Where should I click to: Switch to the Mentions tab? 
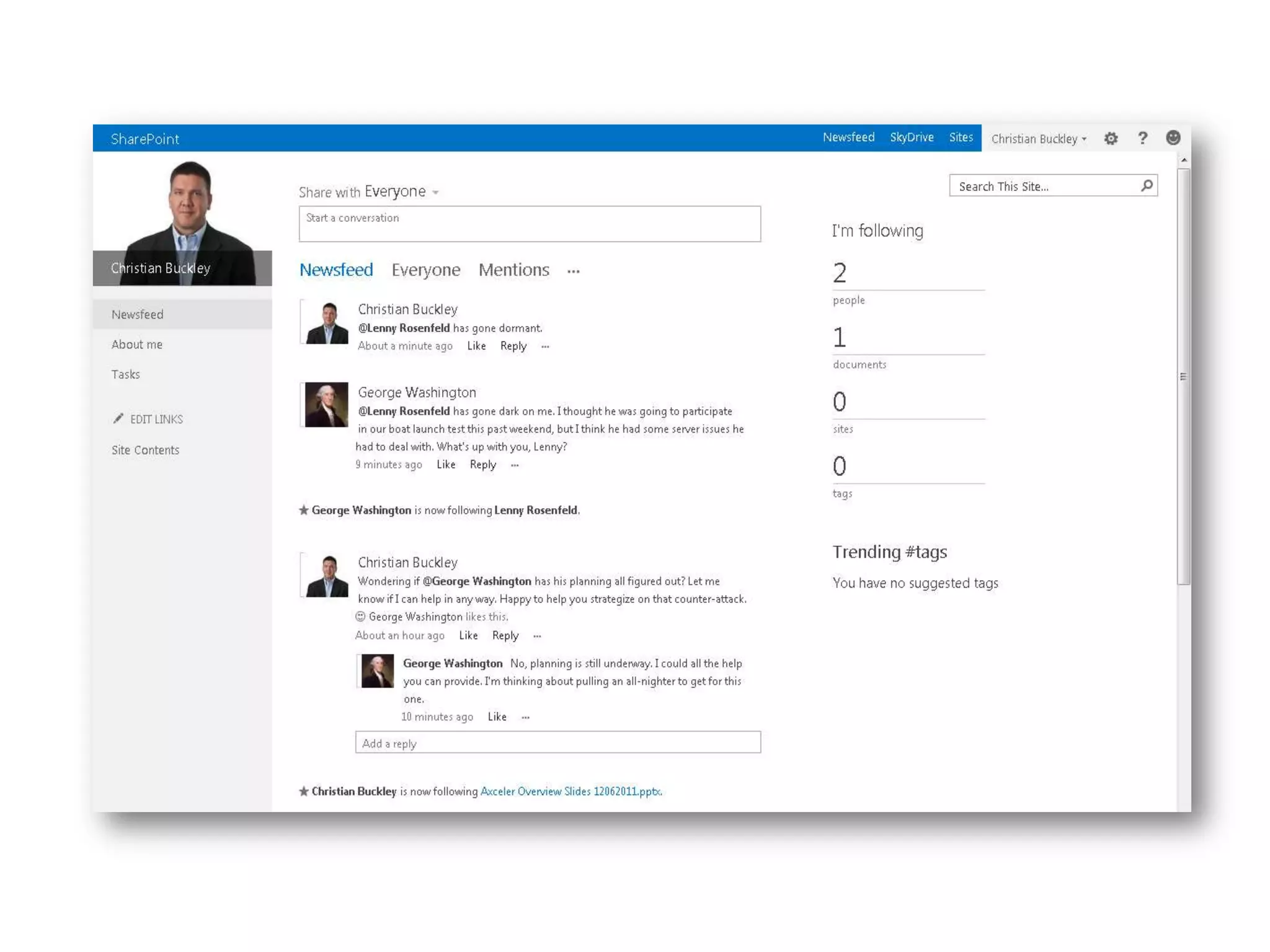(x=513, y=270)
